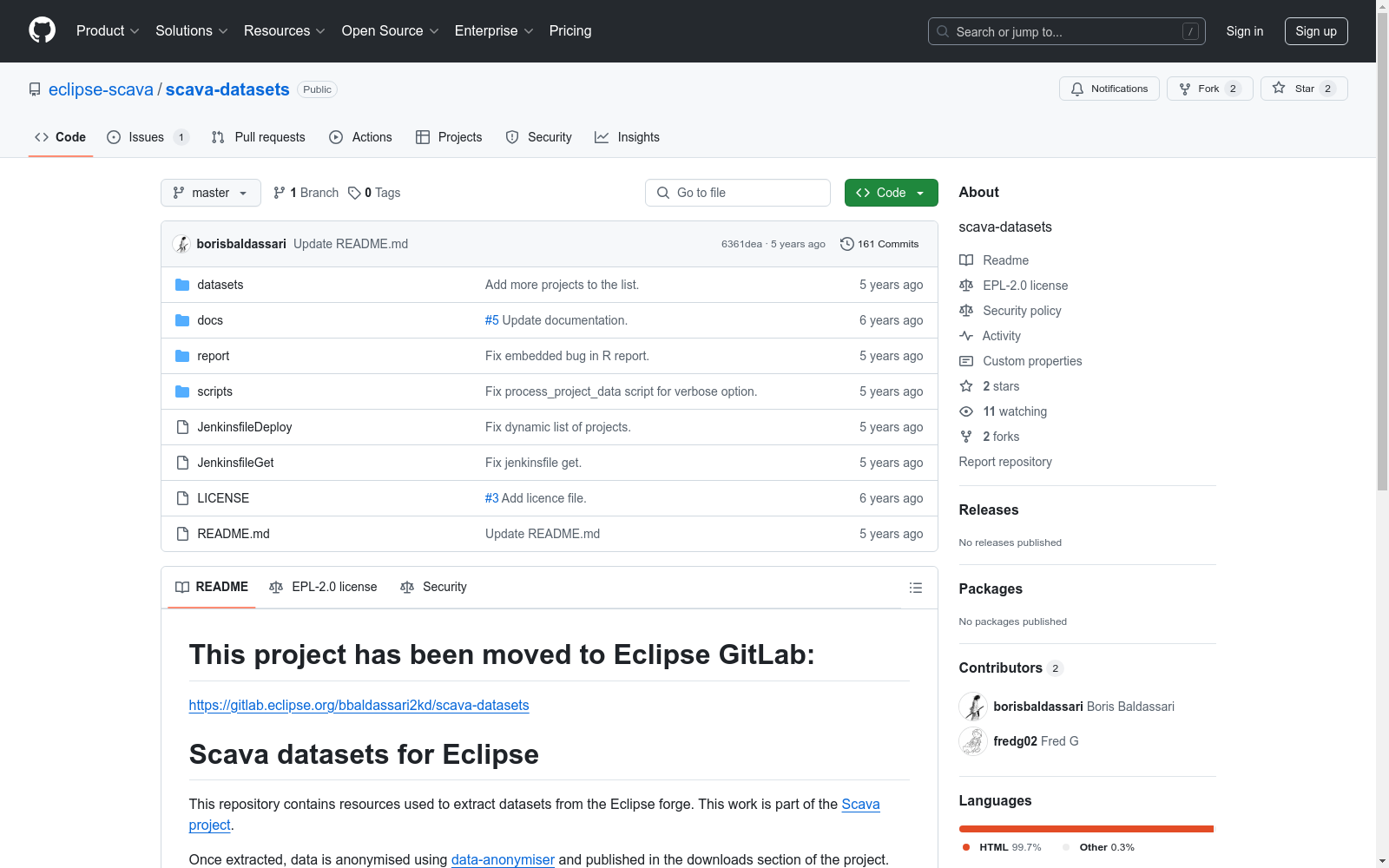This screenshot has height=868, width=1389.
Task: Switch to the Actions tab
Action: pos(361,137)
